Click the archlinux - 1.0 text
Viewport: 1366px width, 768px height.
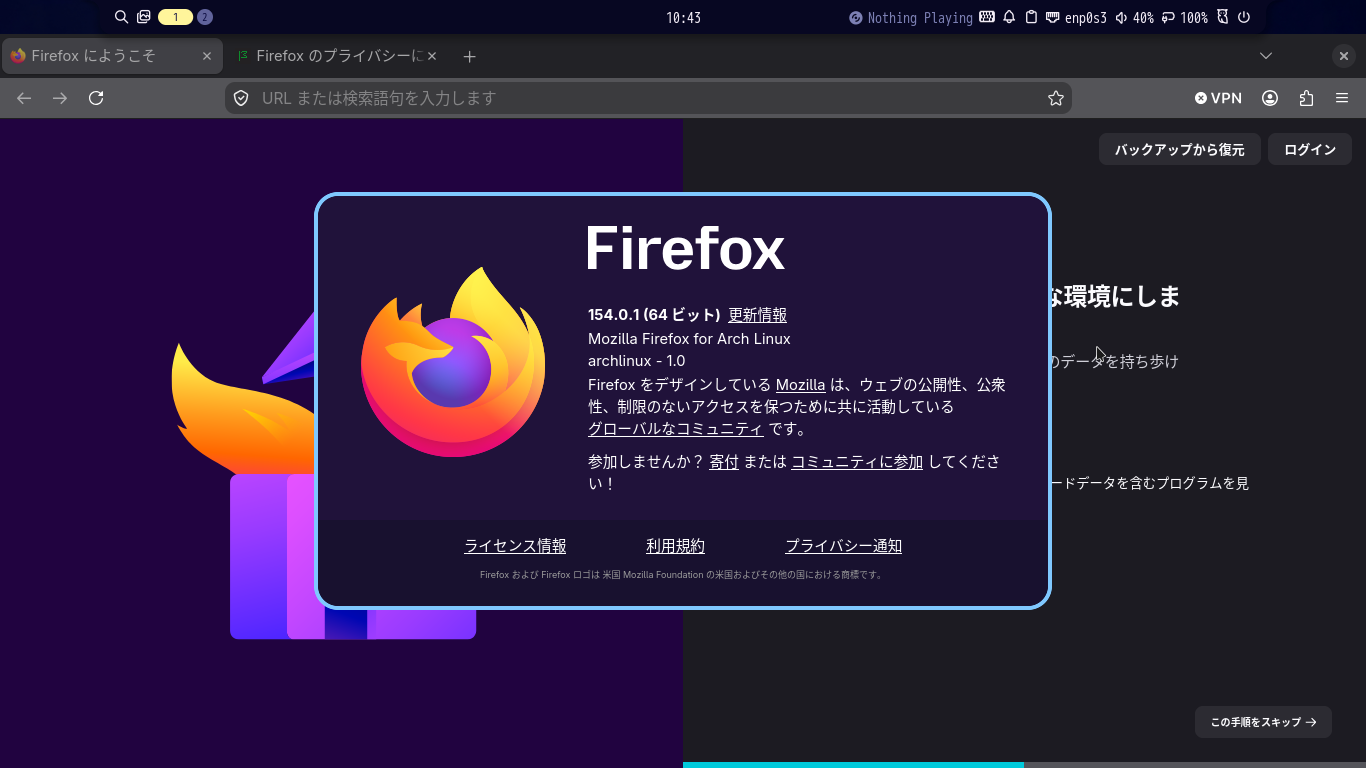coord(637,361)
